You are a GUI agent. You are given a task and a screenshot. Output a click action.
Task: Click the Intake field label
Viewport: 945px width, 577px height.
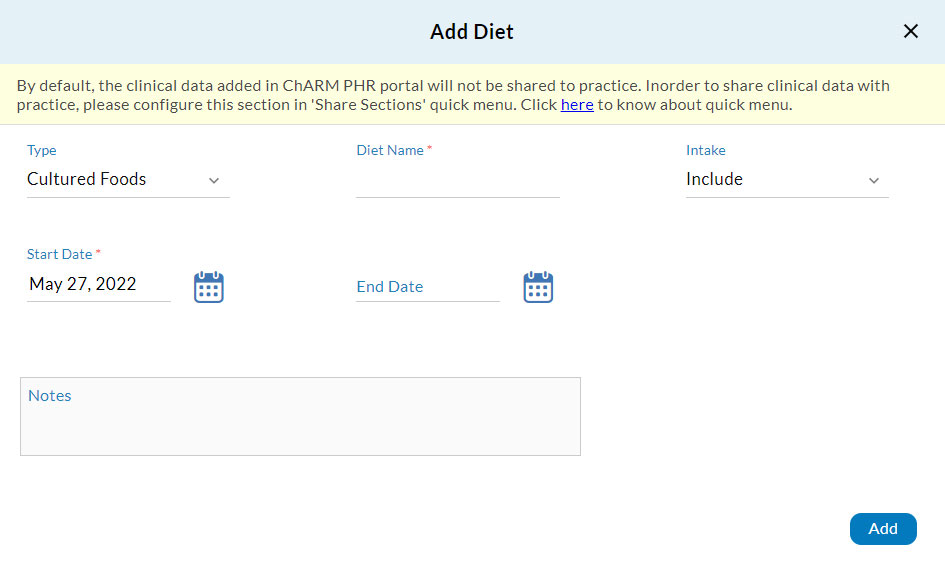point(706,149)
